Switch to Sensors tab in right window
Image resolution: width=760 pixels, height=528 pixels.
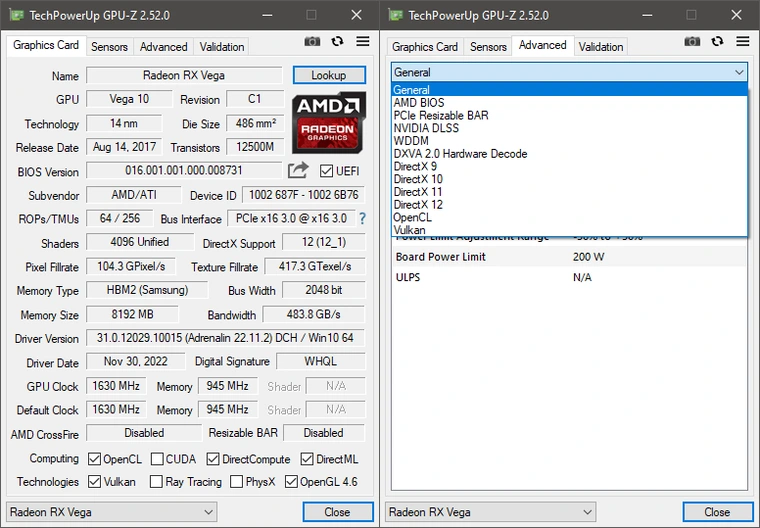tap(488, 47)
